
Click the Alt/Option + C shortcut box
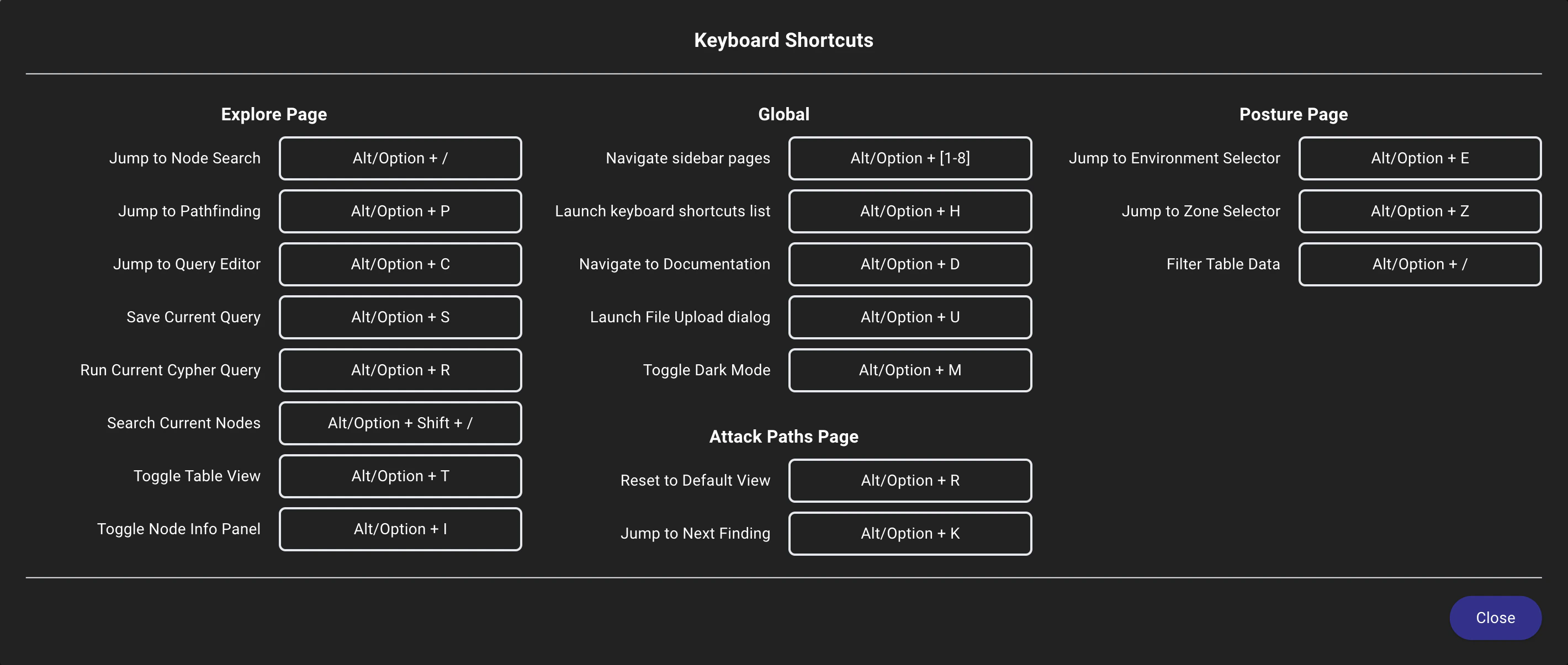[400, 264]
